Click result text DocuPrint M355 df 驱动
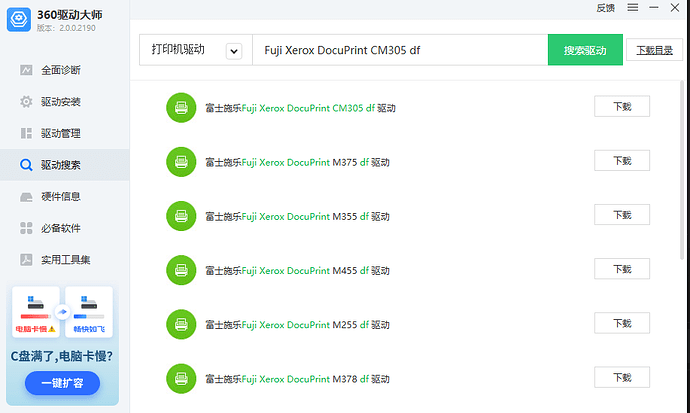Image resolution: width=690 pixels, height=413 pixels. tap(297, 216)
